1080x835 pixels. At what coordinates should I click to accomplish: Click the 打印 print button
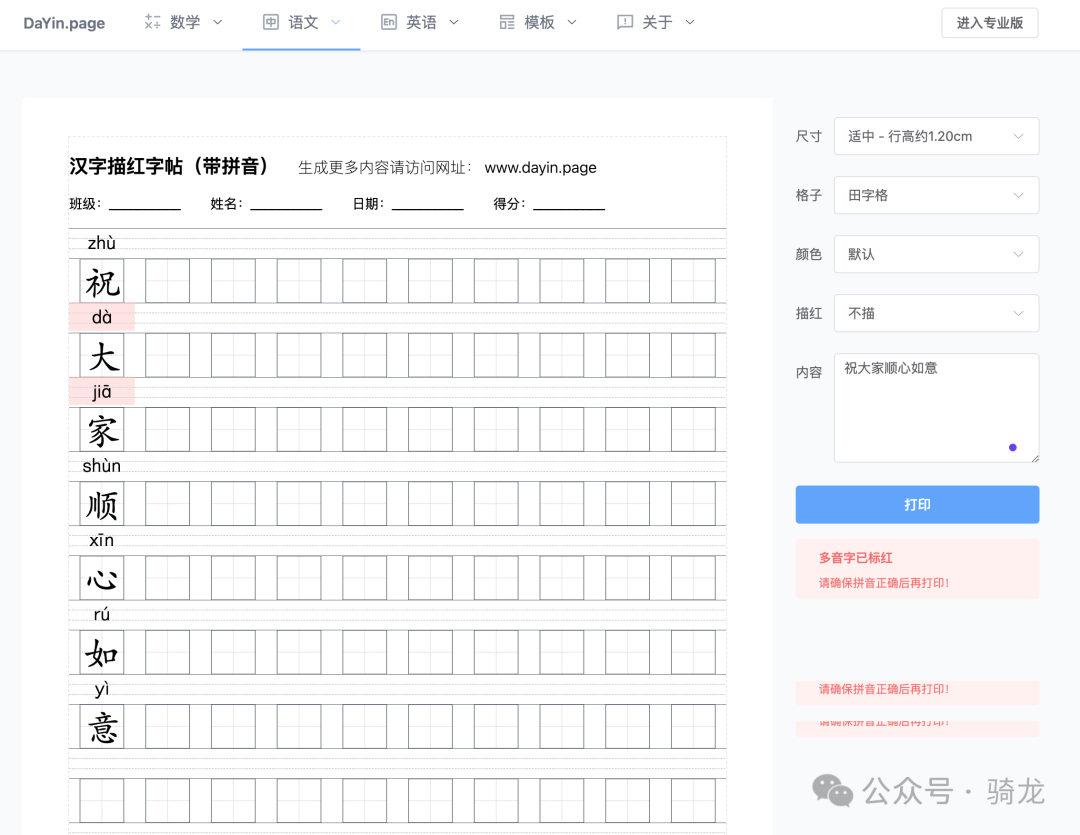(x=916, y=505)
